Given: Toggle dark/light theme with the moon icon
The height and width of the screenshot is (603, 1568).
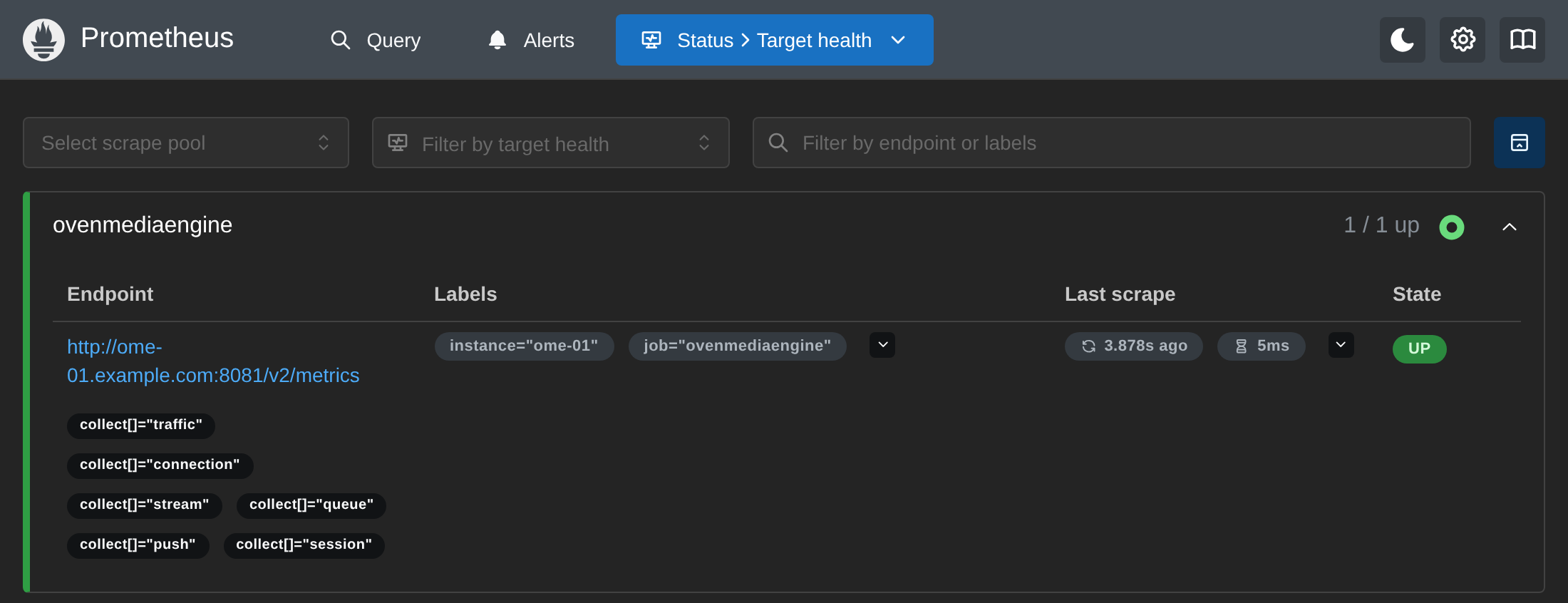Looking at the screenshot, I should (1402, 40).
